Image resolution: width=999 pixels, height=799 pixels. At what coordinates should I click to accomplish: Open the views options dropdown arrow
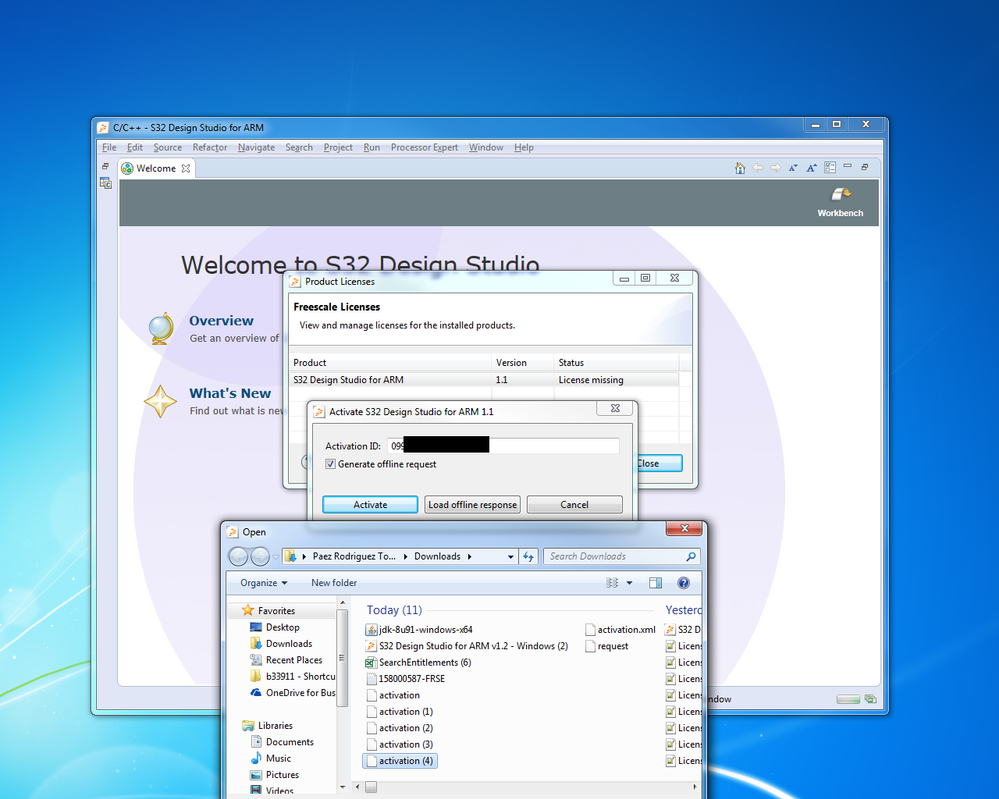click(629, 583)
